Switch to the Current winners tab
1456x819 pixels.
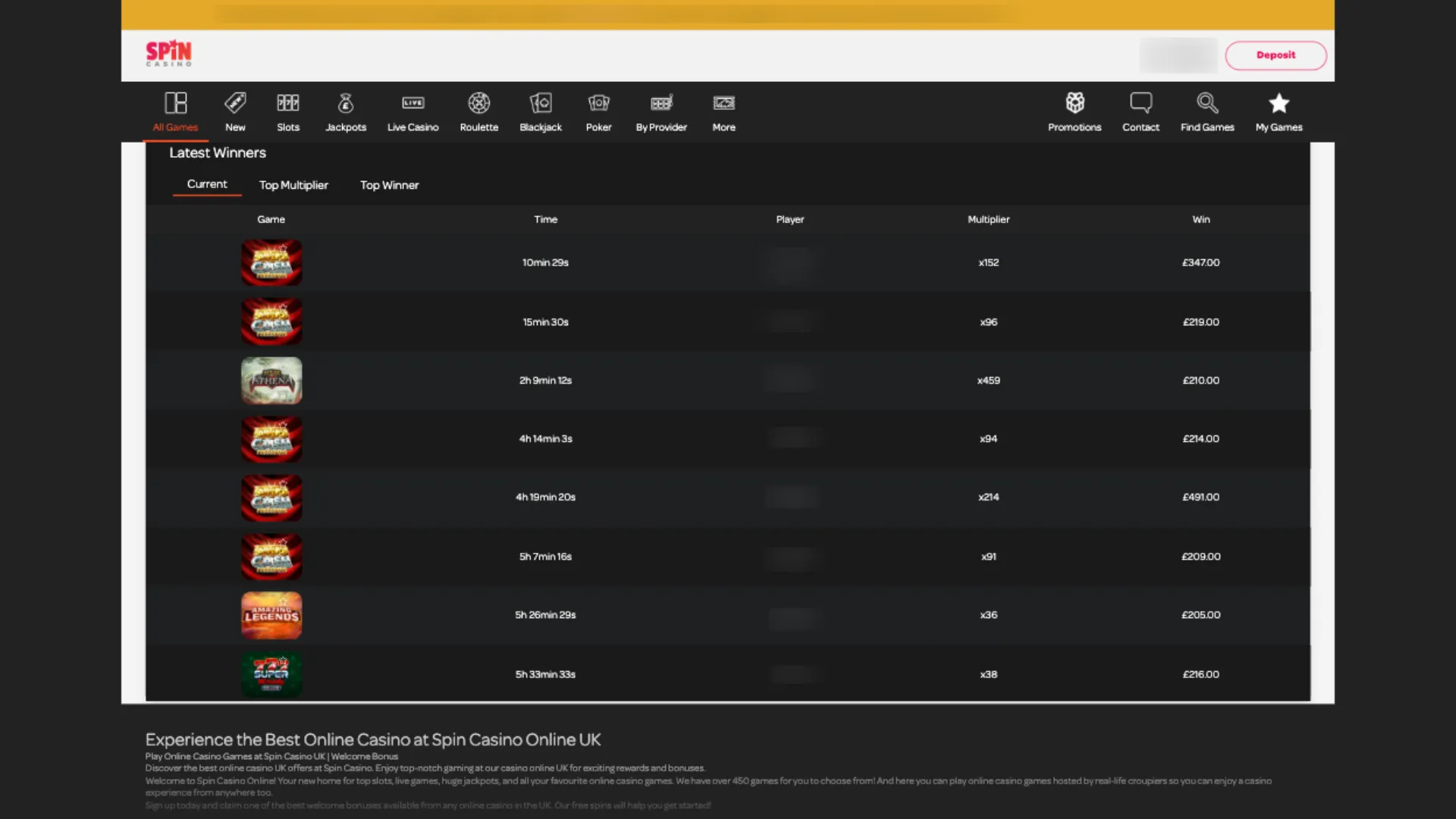click(x=207, y=184)
